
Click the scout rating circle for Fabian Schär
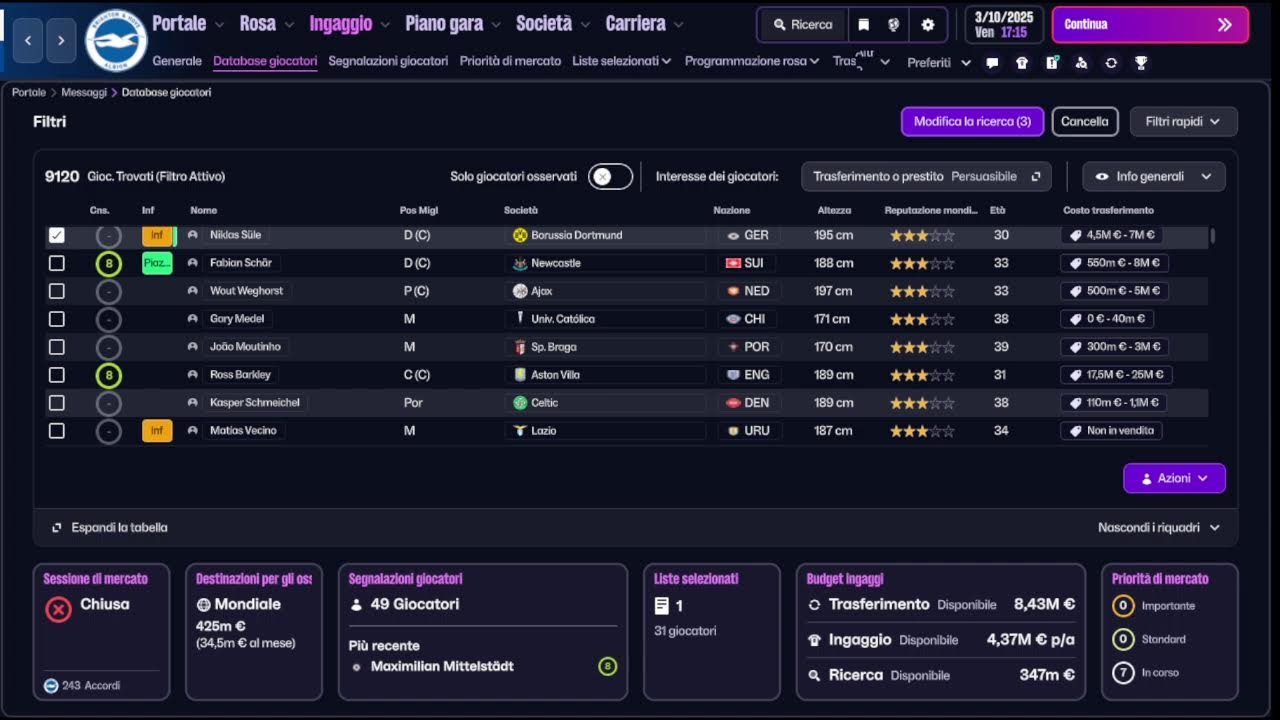click(108, 264)
